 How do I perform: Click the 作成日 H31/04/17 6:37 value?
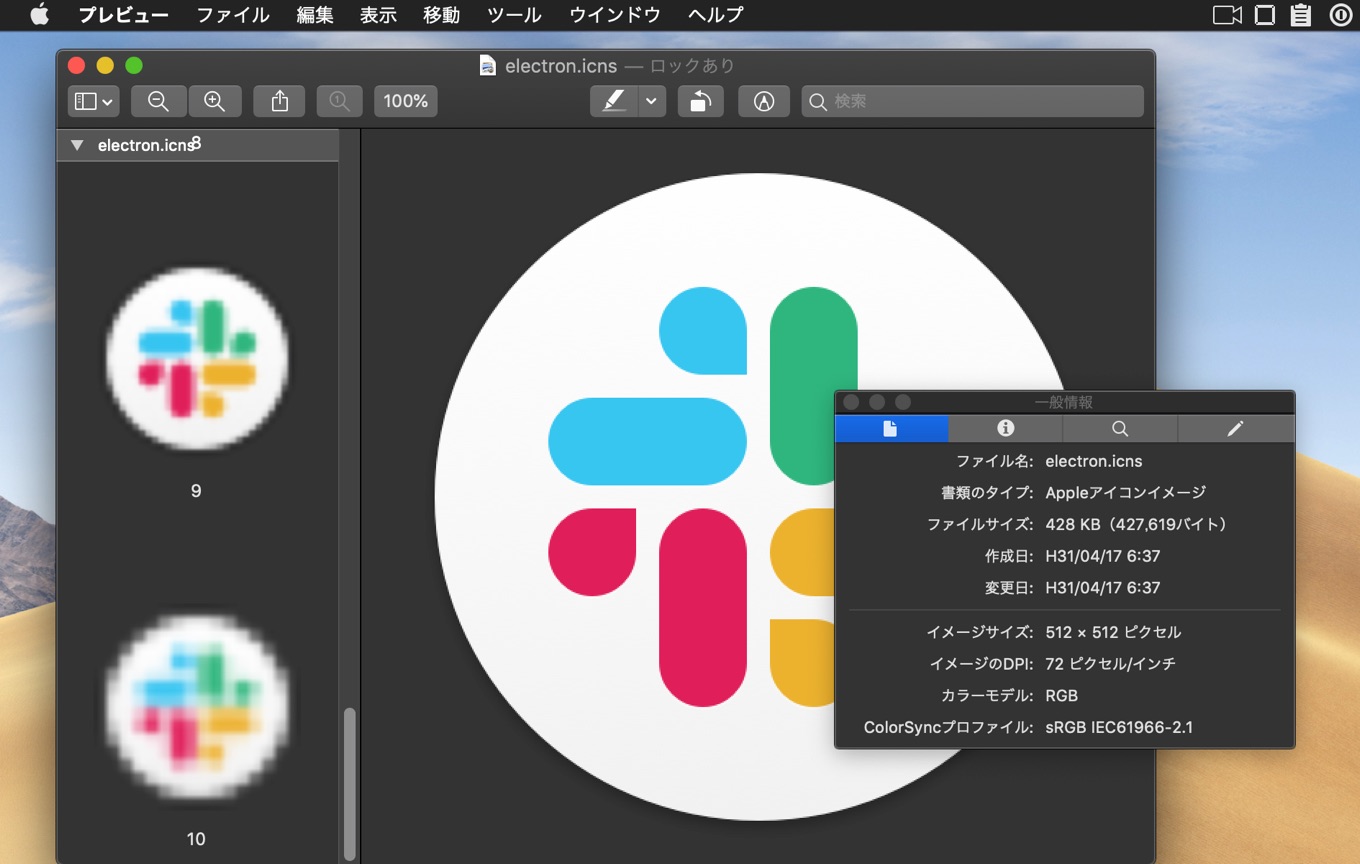click(1102, 556)
